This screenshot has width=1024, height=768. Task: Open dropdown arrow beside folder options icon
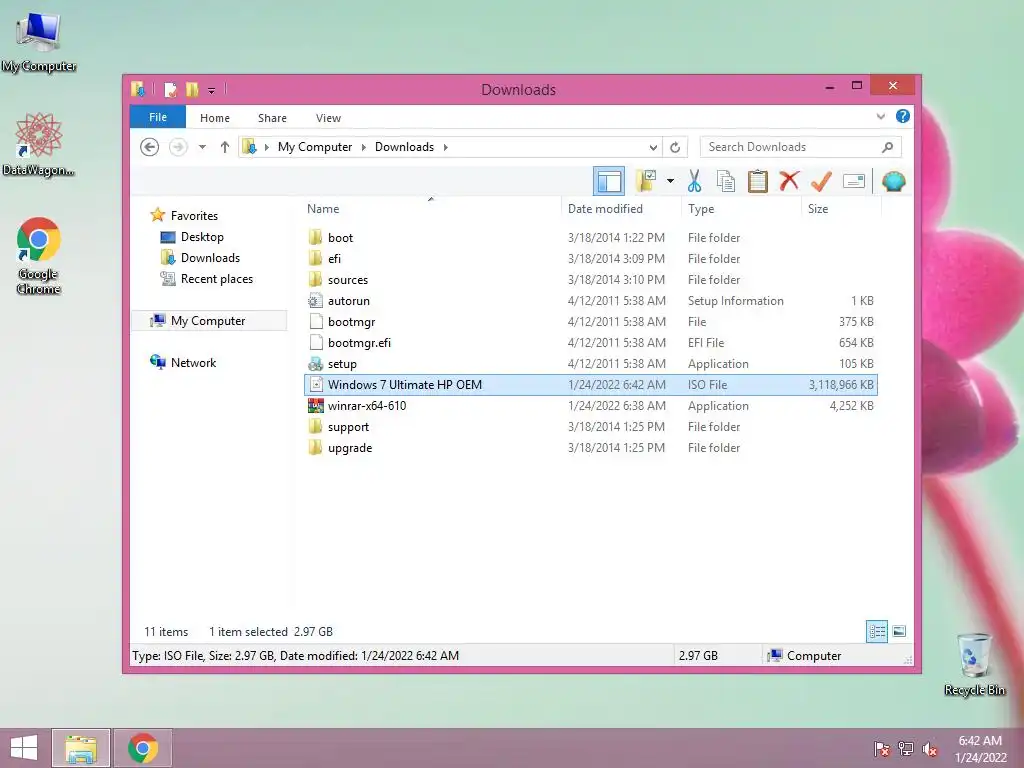pyautogui.click(x=670, y=181)
